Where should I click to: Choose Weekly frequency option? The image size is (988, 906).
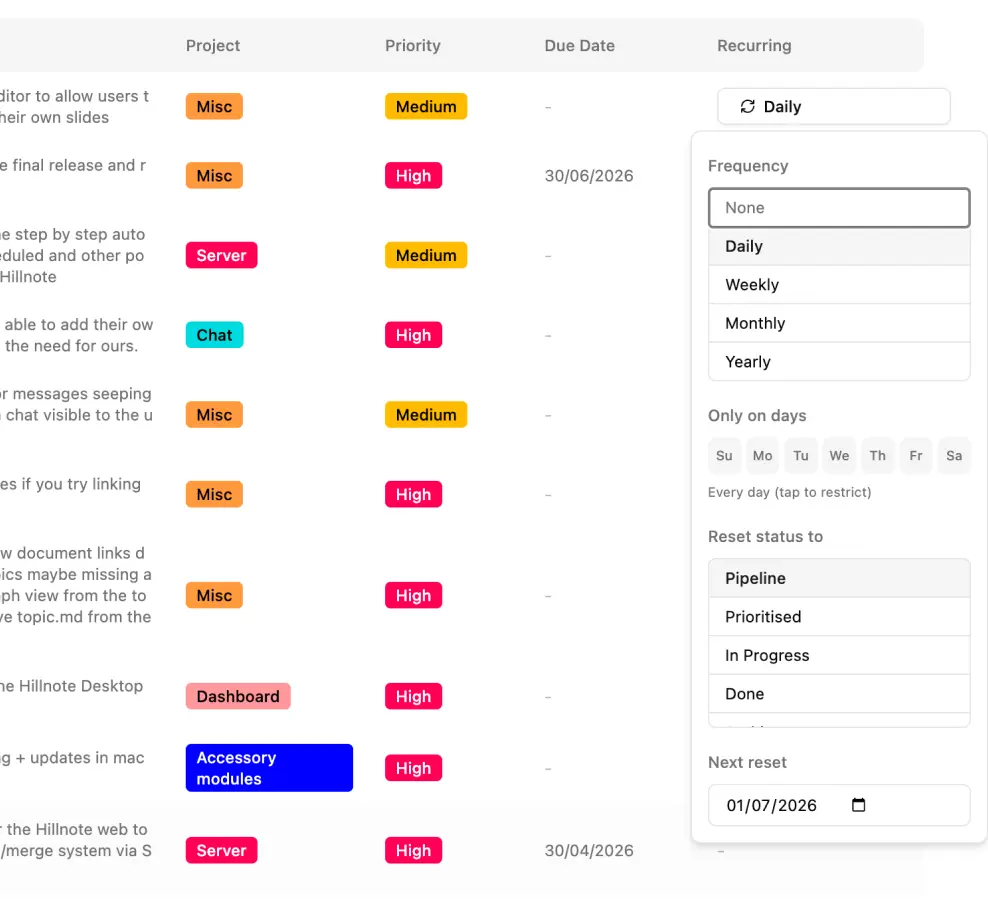(x=839, y=285)
